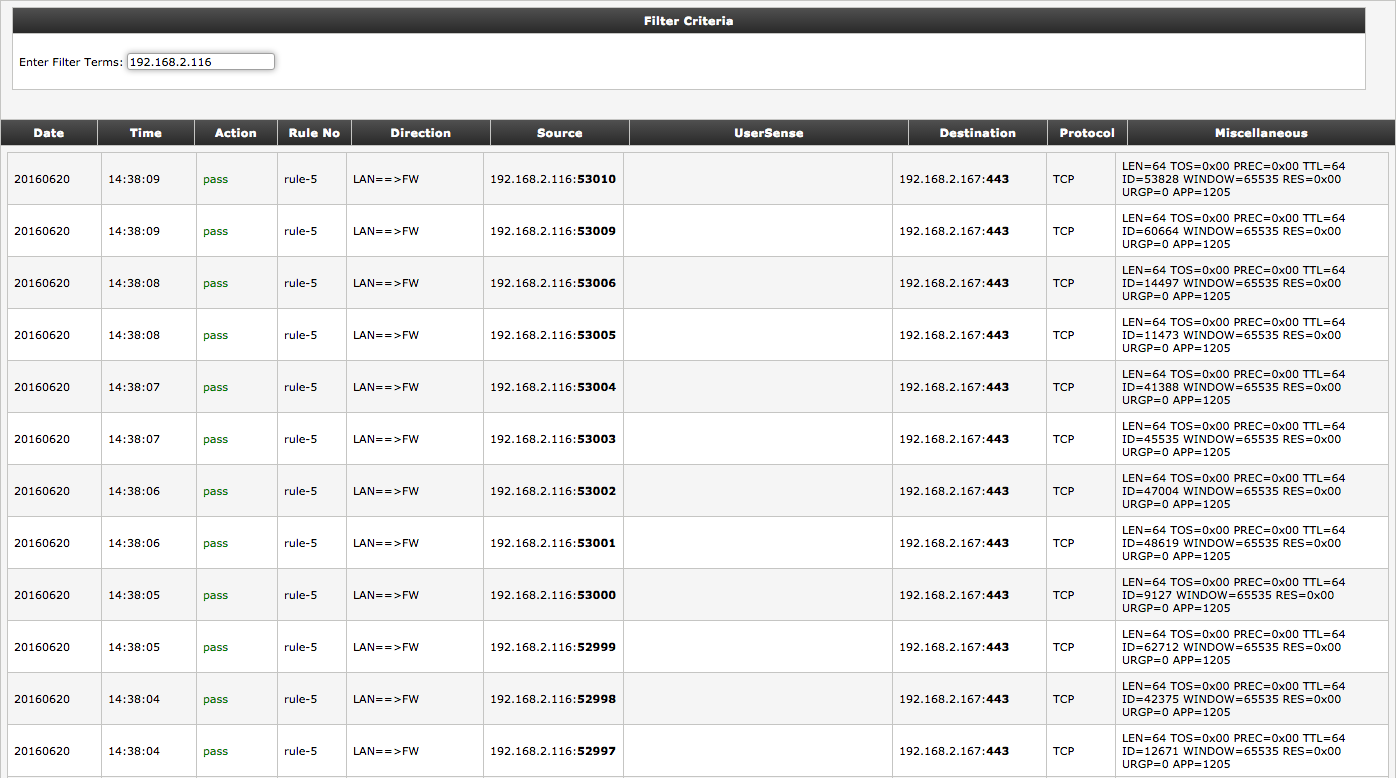The width and height of the screenshot is (1398, 778).
Task: Click the Filter Criteria panel title
Action: pyautogui.click(x=688, y=21)
